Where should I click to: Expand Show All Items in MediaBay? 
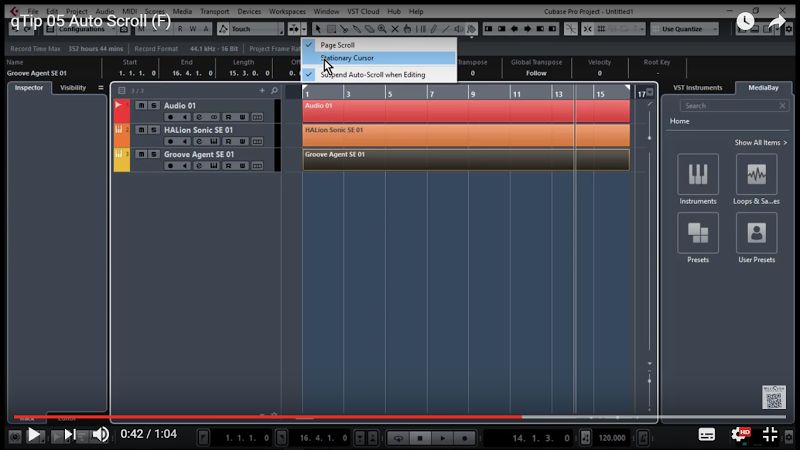(760, 143)
